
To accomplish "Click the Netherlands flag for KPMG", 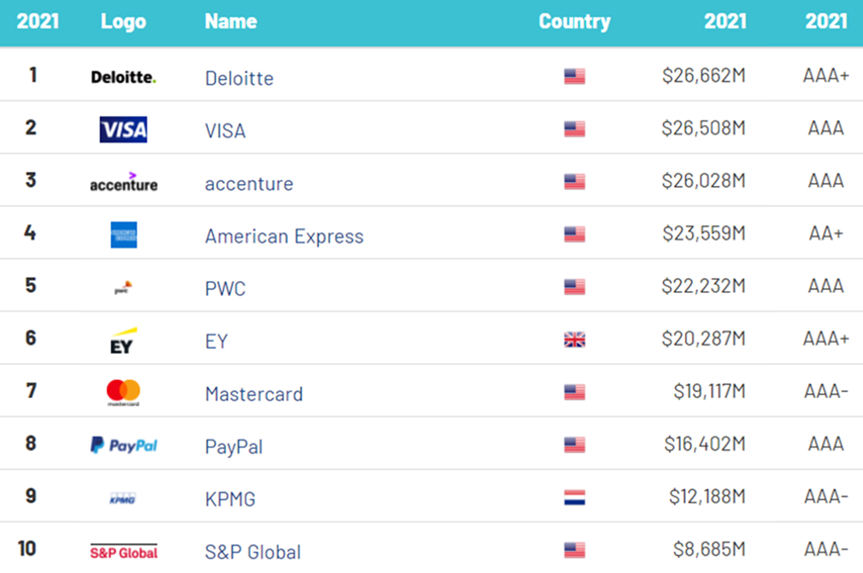I will [575, 498].
